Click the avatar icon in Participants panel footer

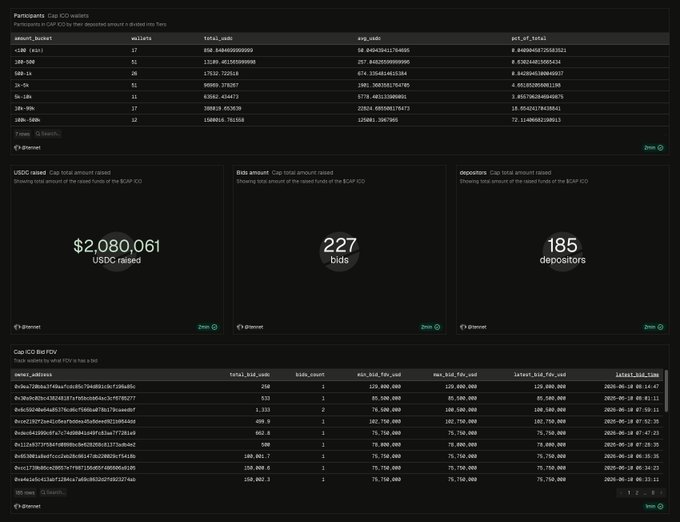click(x=17, y=148)
